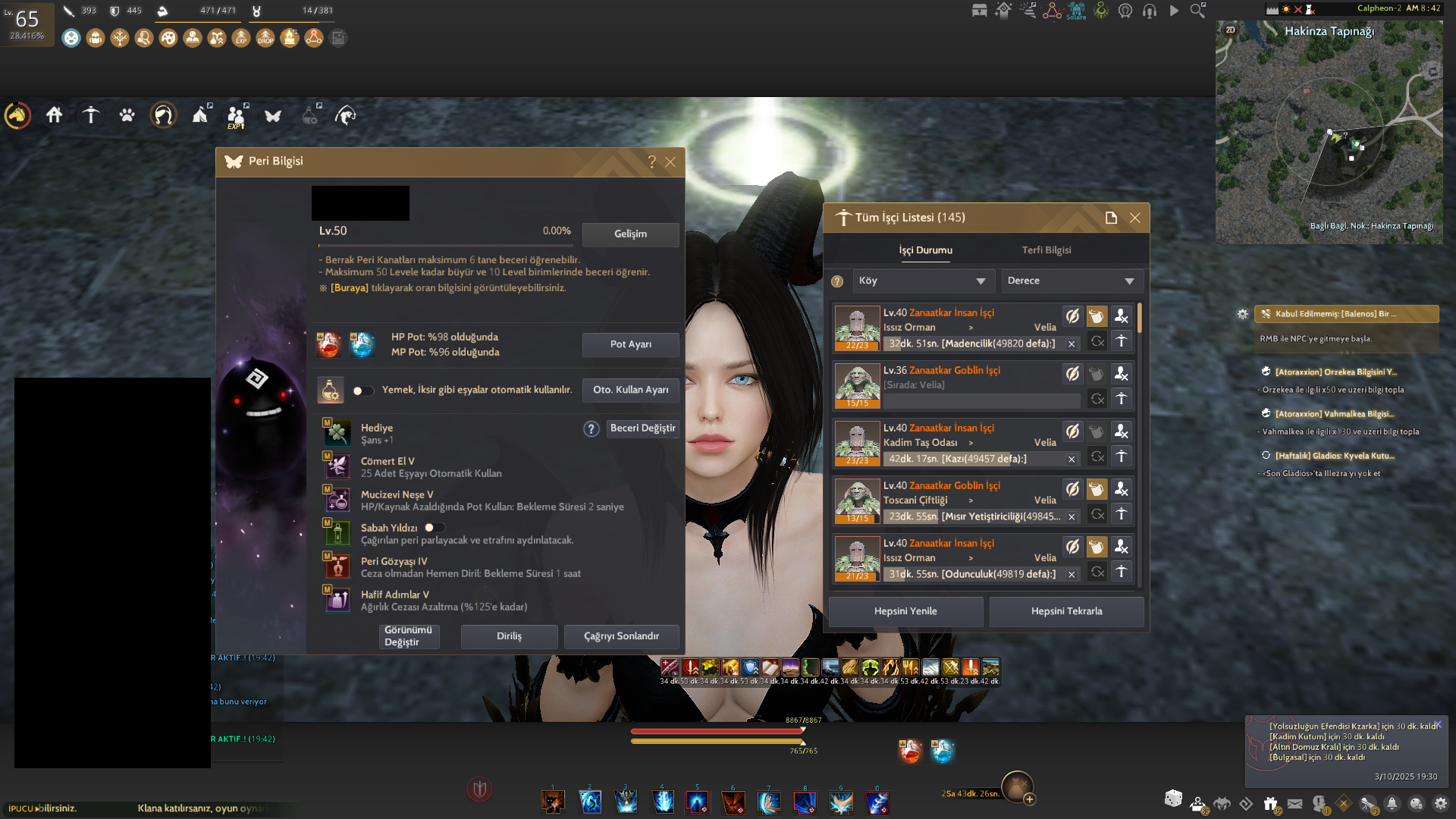Click the Hepsini Yenile button
The height and width of the screenshot is (819, 1456).
coord(905,611)
